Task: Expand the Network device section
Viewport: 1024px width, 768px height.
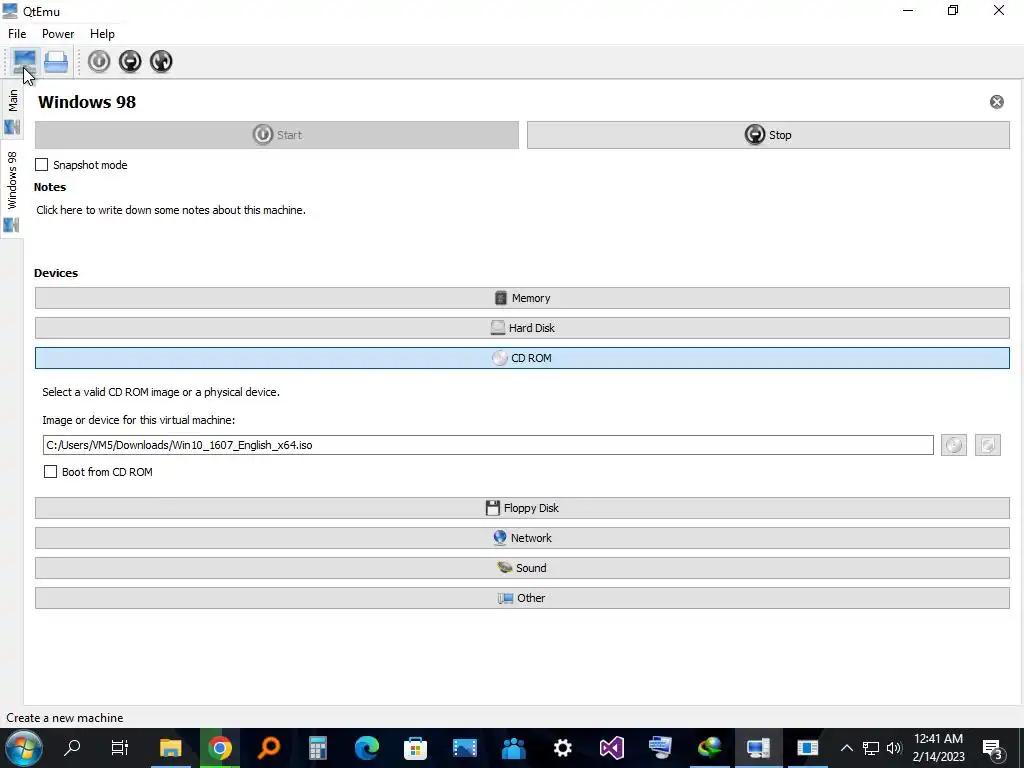Action: point(522,538)
